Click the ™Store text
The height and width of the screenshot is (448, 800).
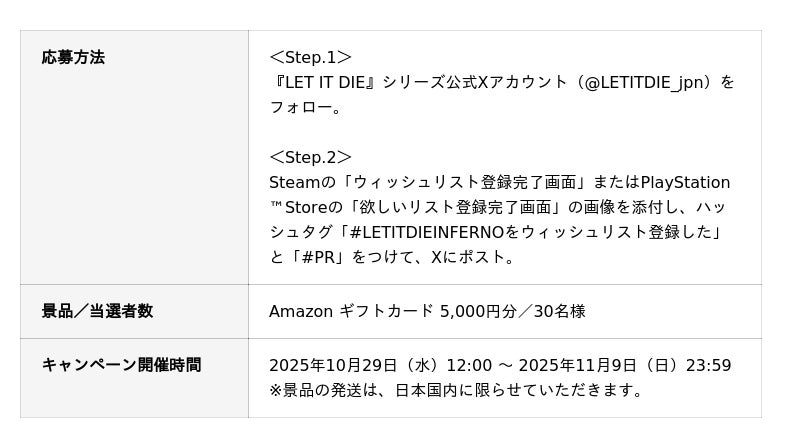click(298, 207)
